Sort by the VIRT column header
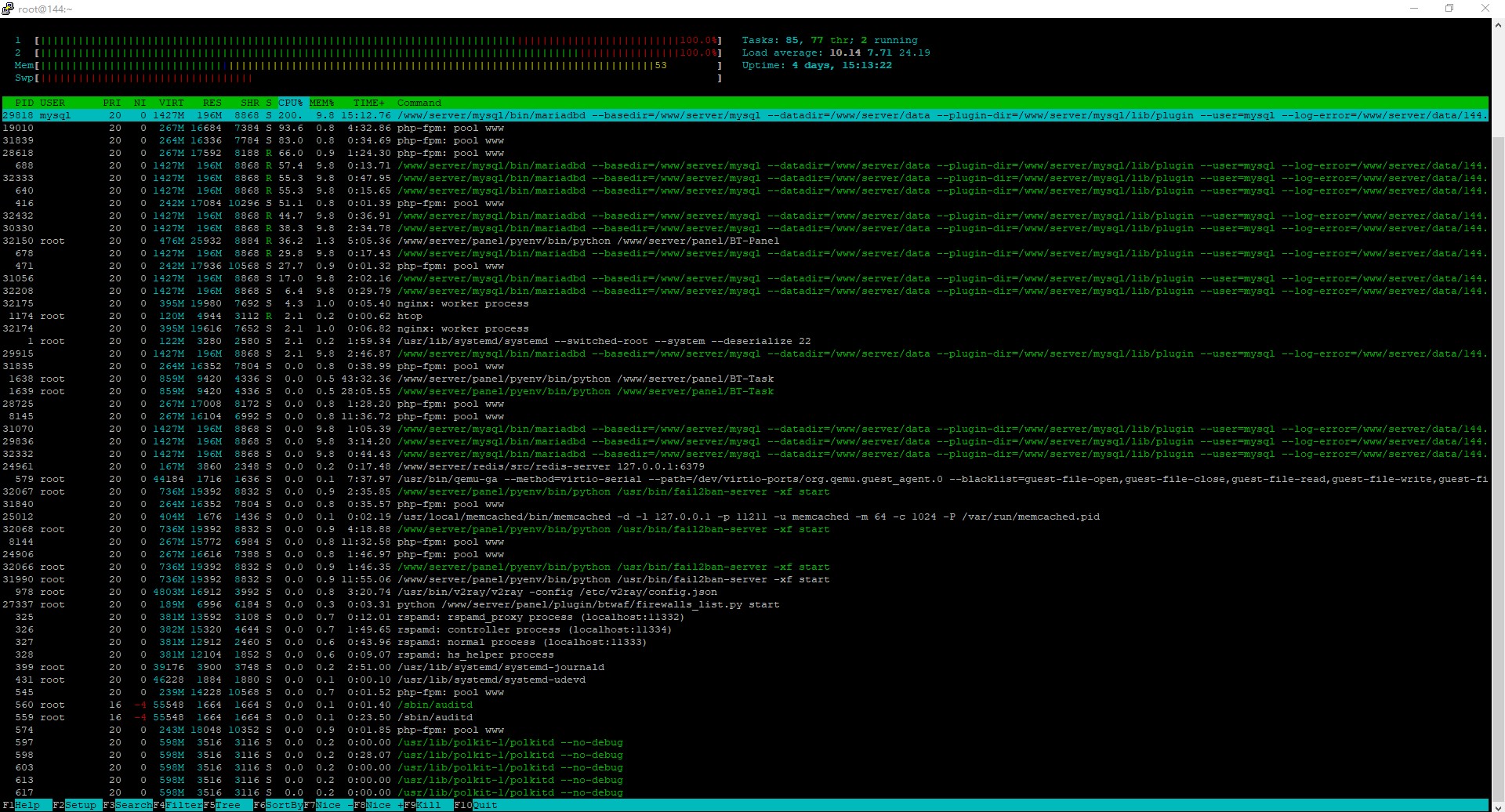Viewport: 1505px width, 812px height. click(x=172, y=103)
